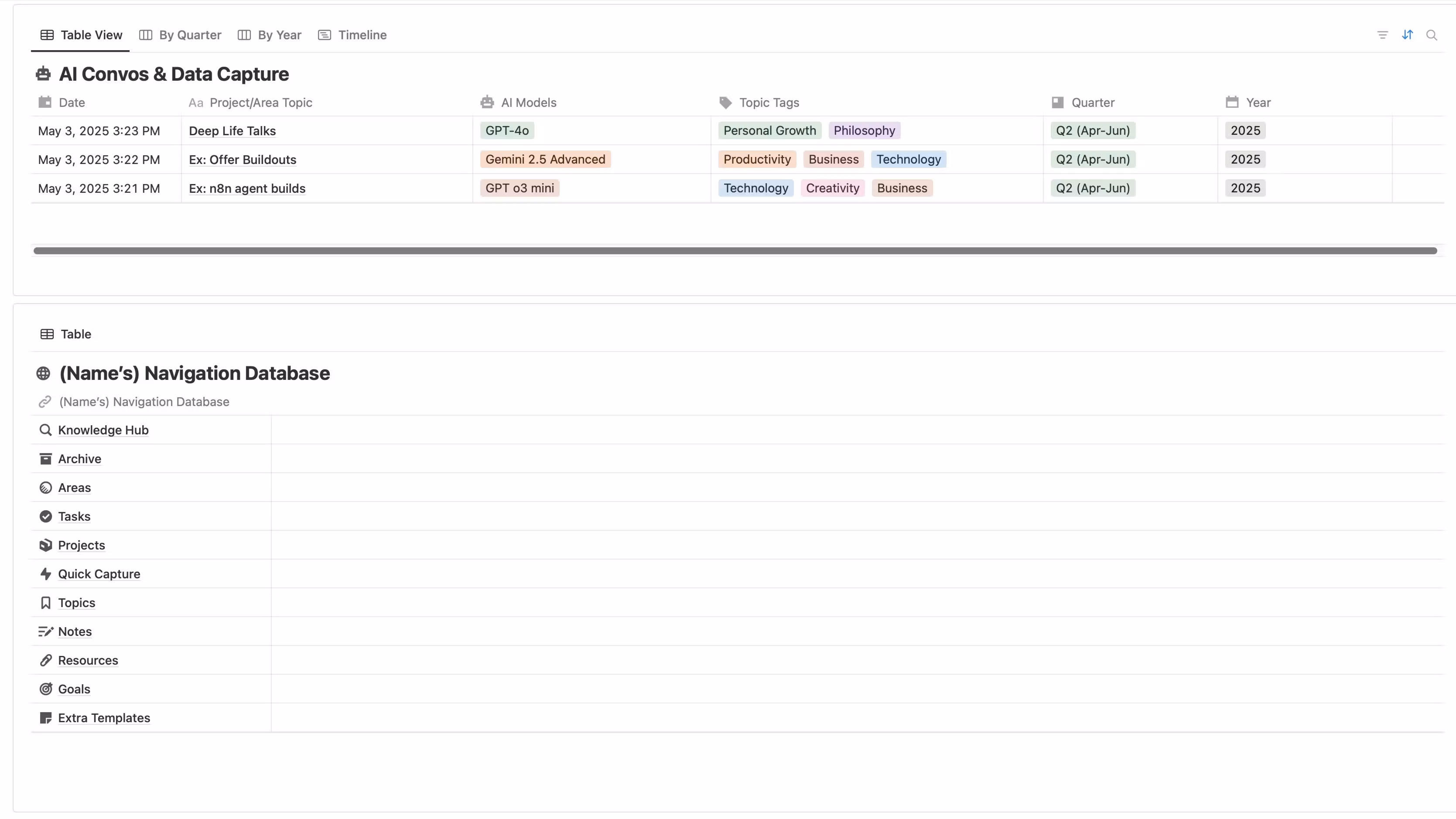Switch to the By Year tab

pyautogui.click(x=270, y=35)
